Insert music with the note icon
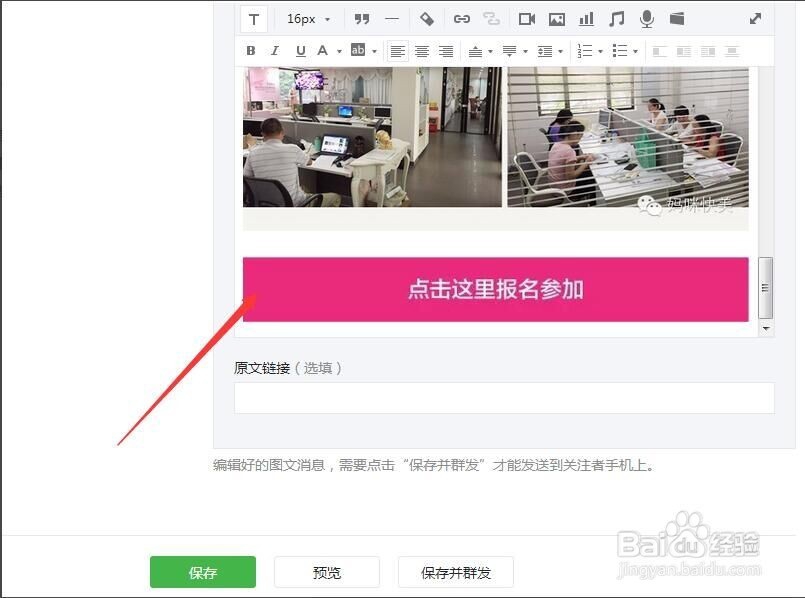805x598 pixels. click(x=616, y=18)
